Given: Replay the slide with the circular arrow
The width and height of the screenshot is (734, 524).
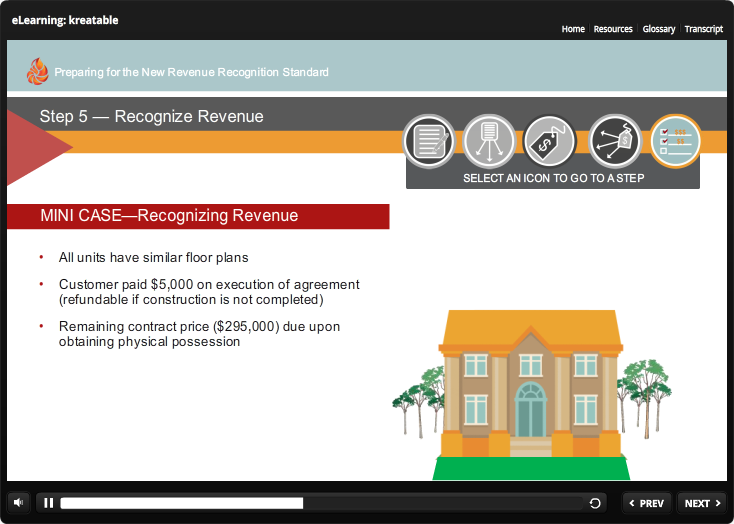Looking at the screenshot, I should point(596,503).
